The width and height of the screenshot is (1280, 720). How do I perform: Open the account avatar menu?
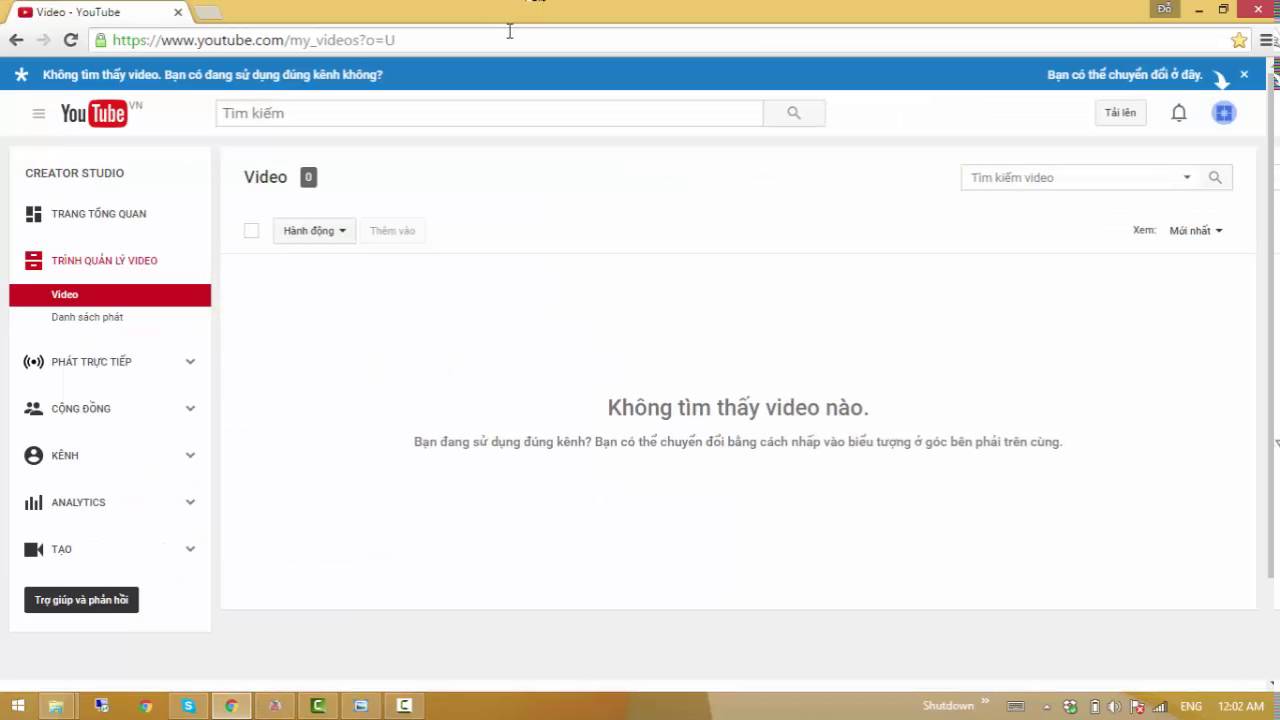click(1224, 113)
